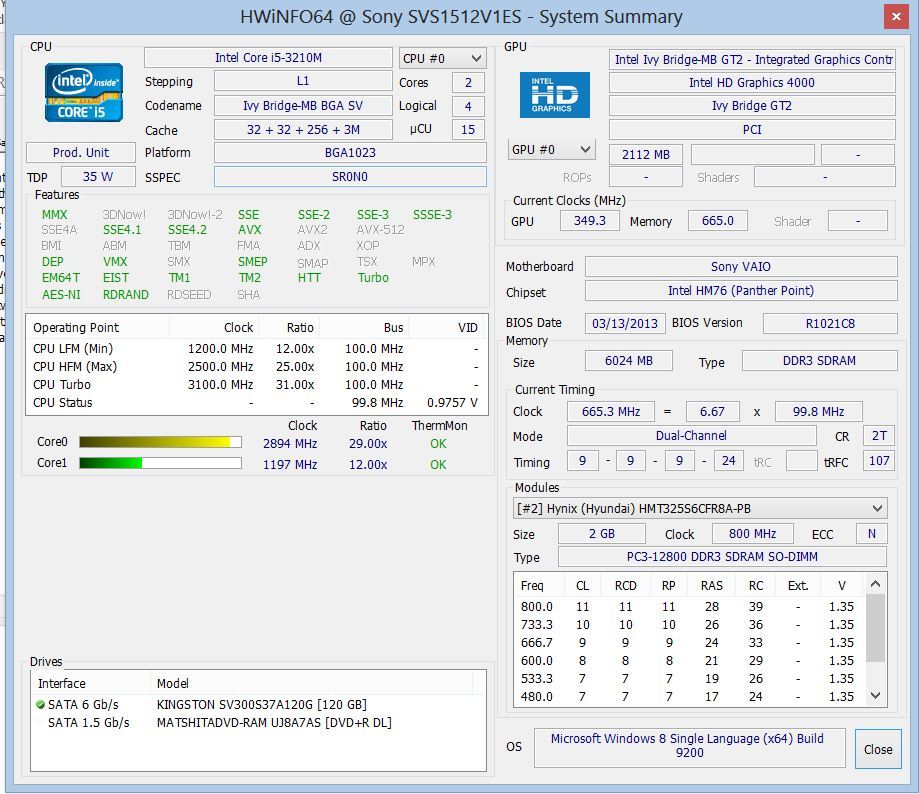Click the Interface column header in Drives
The width and height of the screenshot is (919, 794).
pos(62,684)
